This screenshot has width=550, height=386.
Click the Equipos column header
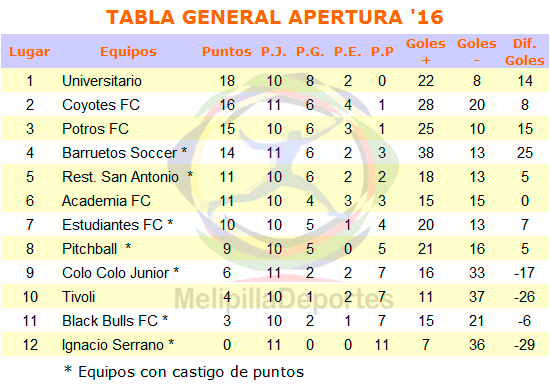128,52
